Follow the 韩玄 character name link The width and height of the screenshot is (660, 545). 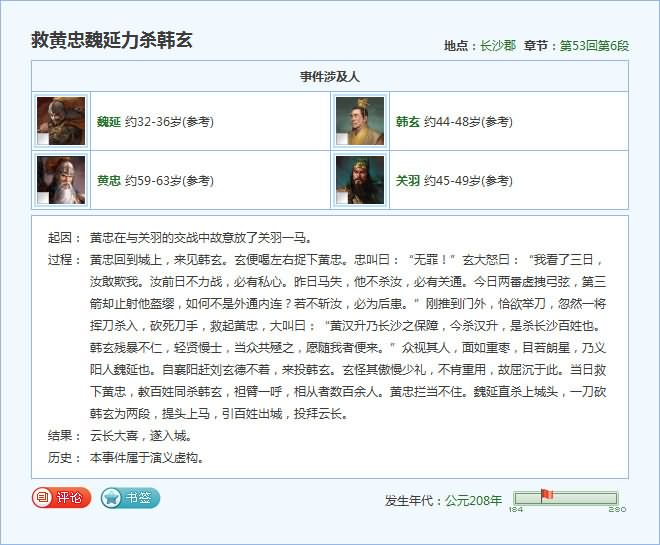click(407, 122)
